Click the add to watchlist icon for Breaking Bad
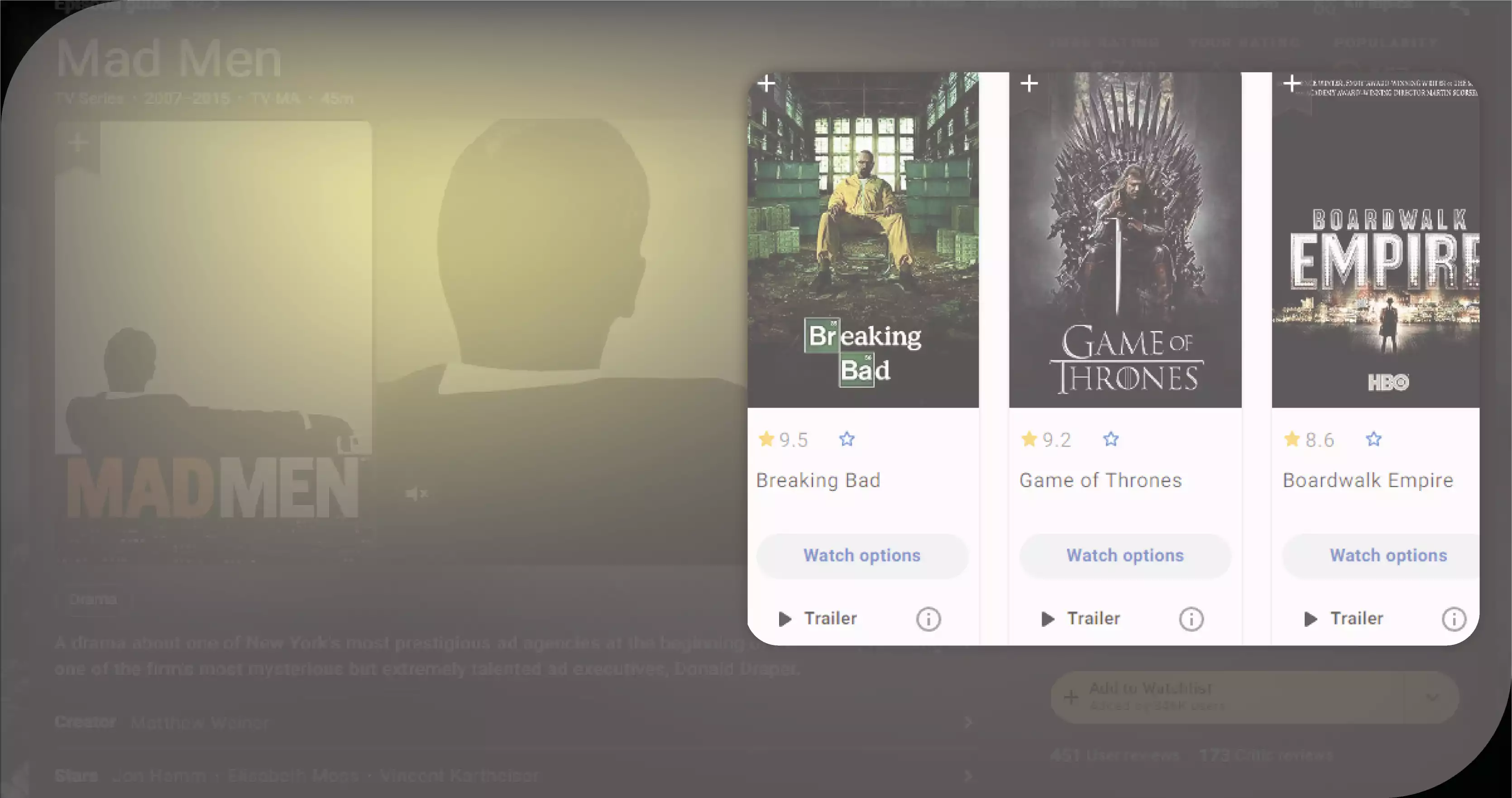 coord(766,84)
